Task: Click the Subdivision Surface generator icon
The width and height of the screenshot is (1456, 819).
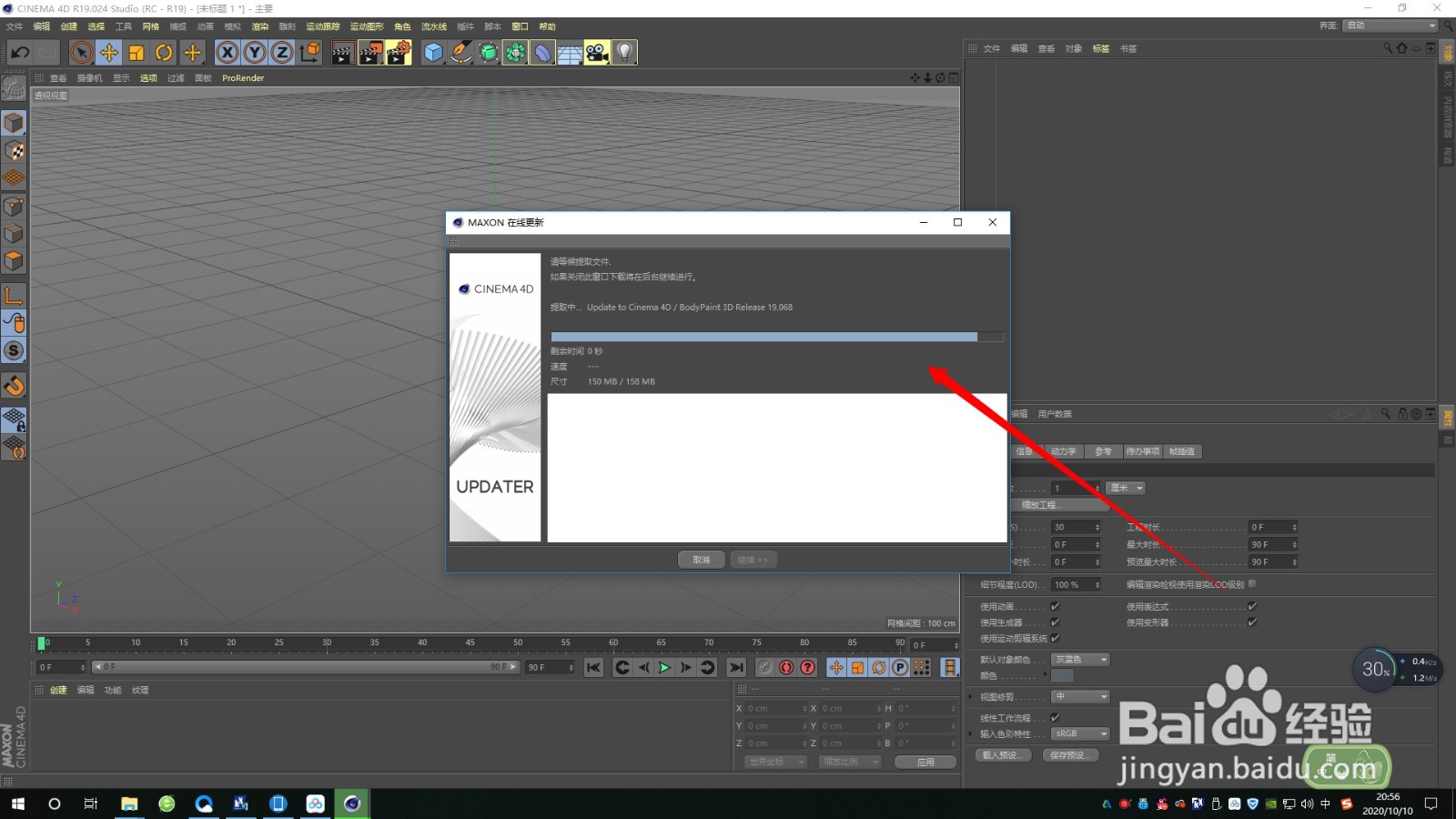Action: (x=489, y=53)
